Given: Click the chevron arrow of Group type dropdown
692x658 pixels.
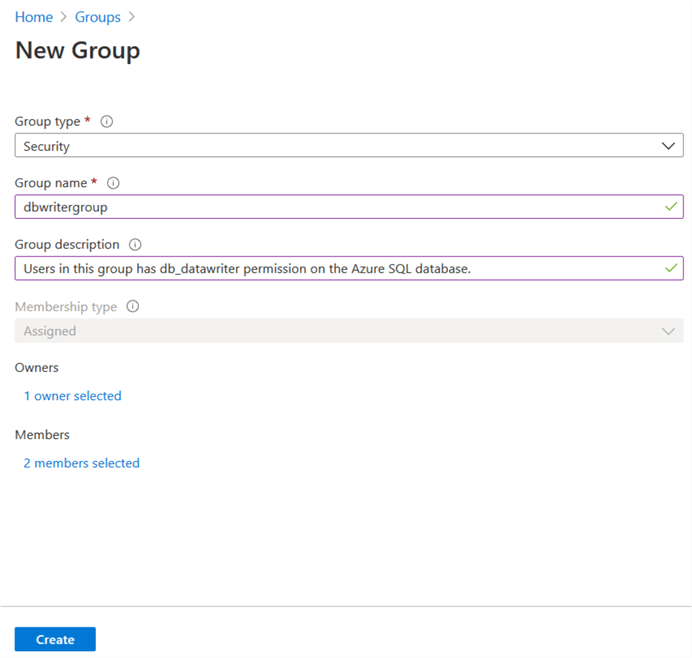Looking at the screenshot, I should pos(669,146).
